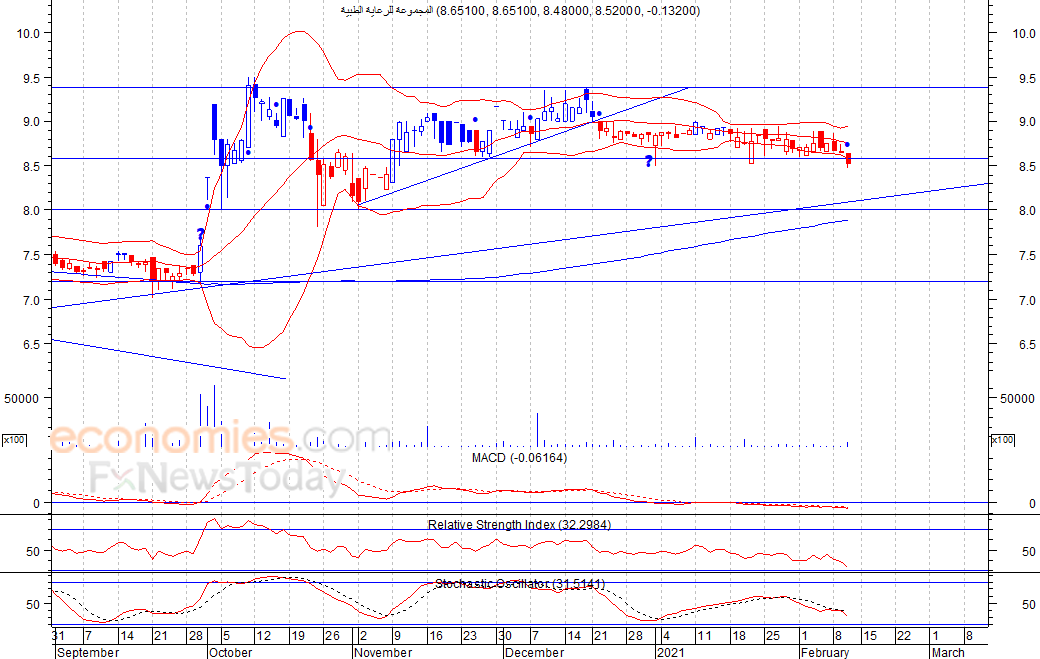1040x659 pixels.
Task: Select the 7.0 price label on right axis
Action: (1026, 300)
